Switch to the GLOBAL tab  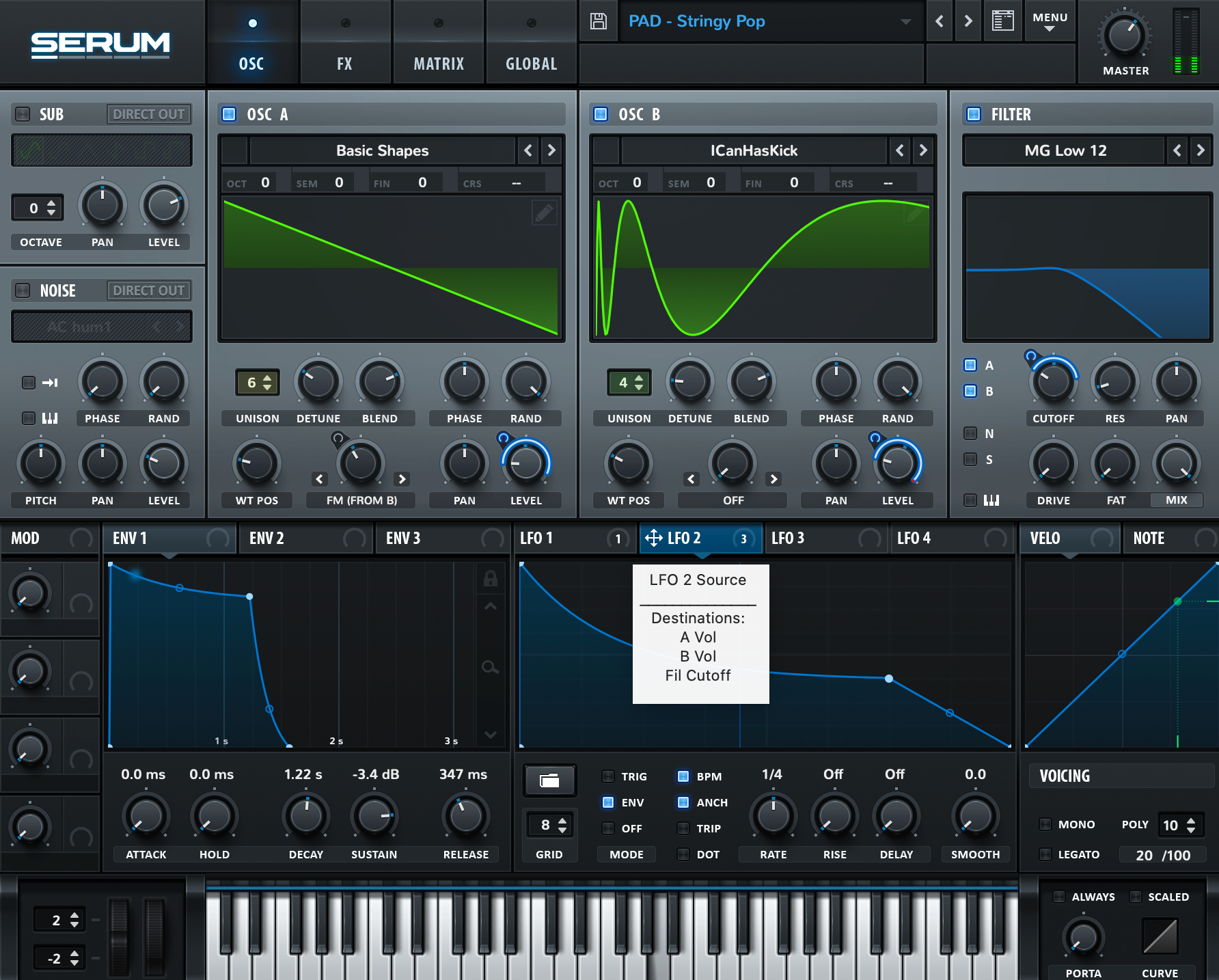pos(532,44)
